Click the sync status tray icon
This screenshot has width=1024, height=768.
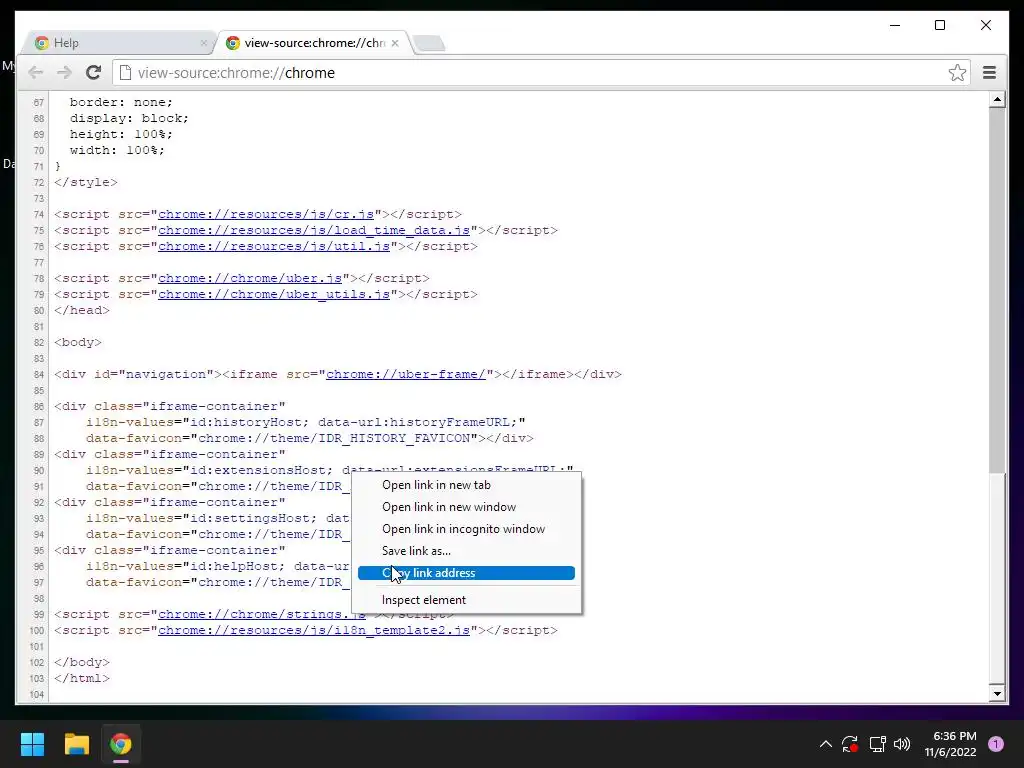click(x=850, y=744)
